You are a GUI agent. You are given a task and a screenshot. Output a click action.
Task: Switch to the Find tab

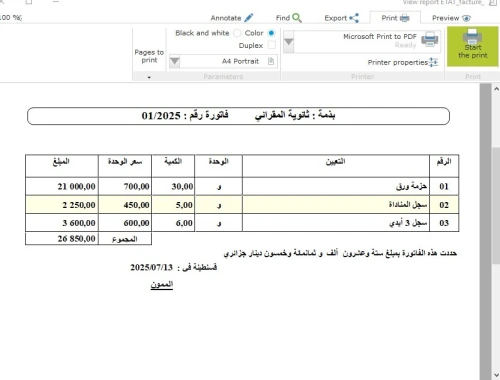(x=288, y=18)
